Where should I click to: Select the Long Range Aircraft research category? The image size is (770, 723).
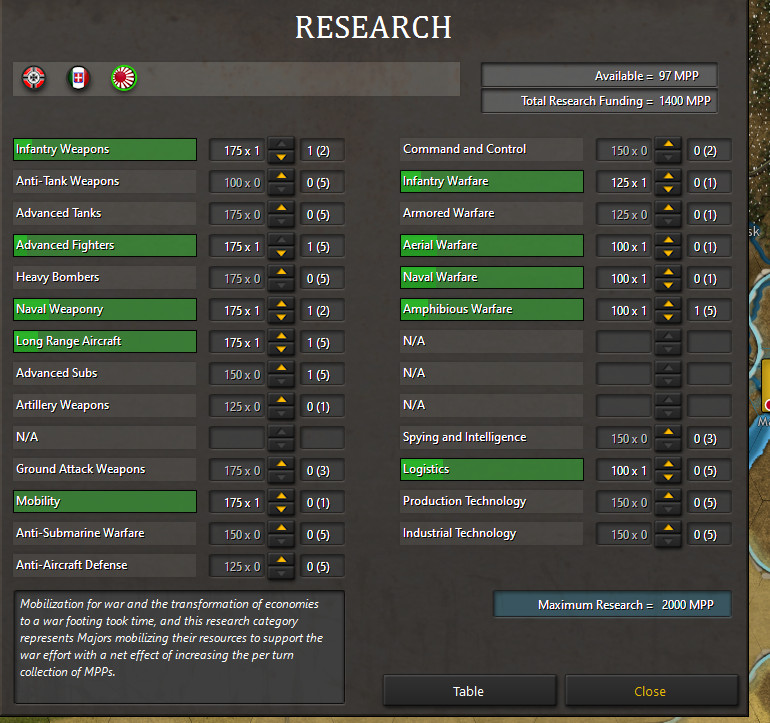tap(105, 341)
